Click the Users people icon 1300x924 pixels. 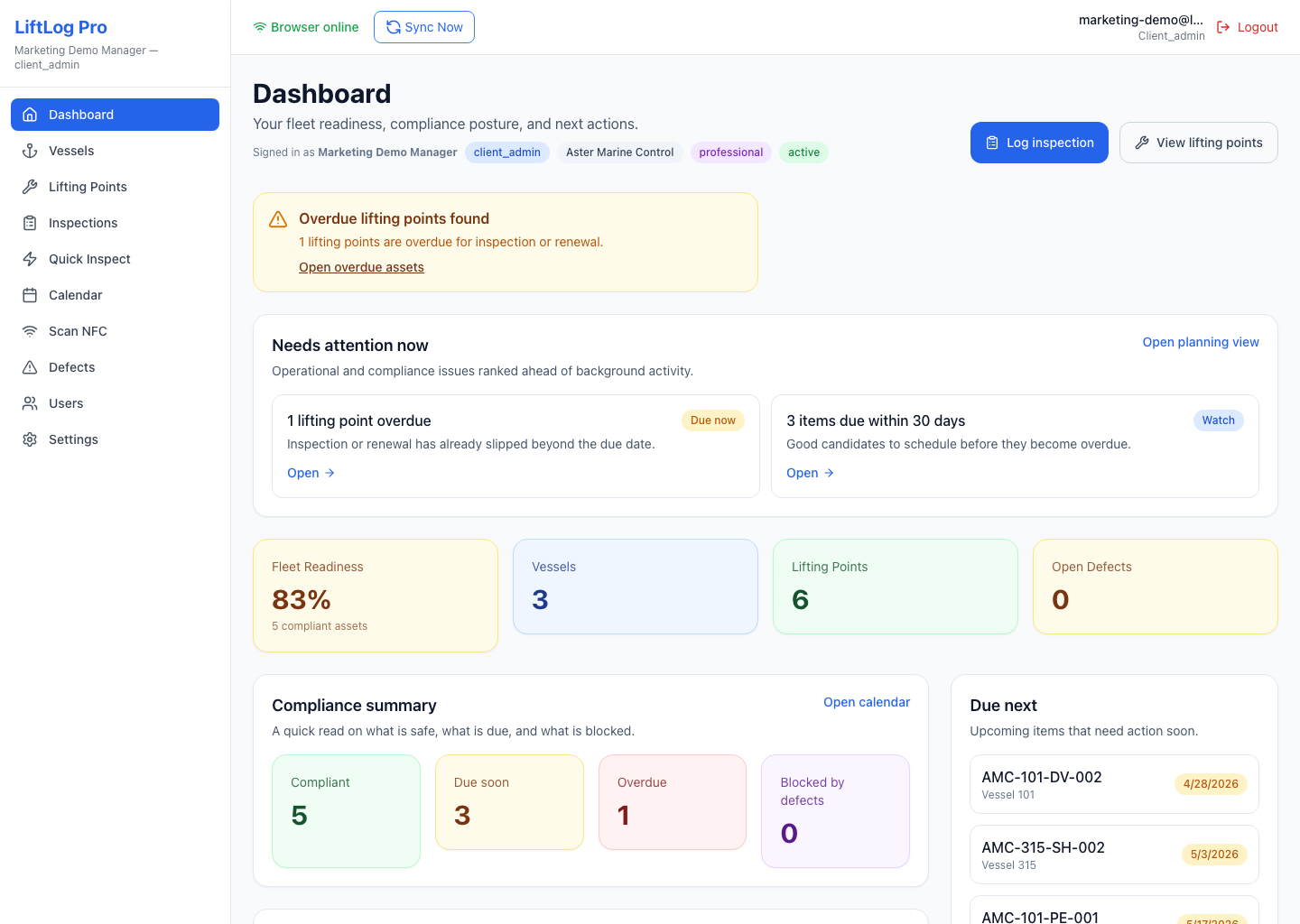click(x=30, y=403)
